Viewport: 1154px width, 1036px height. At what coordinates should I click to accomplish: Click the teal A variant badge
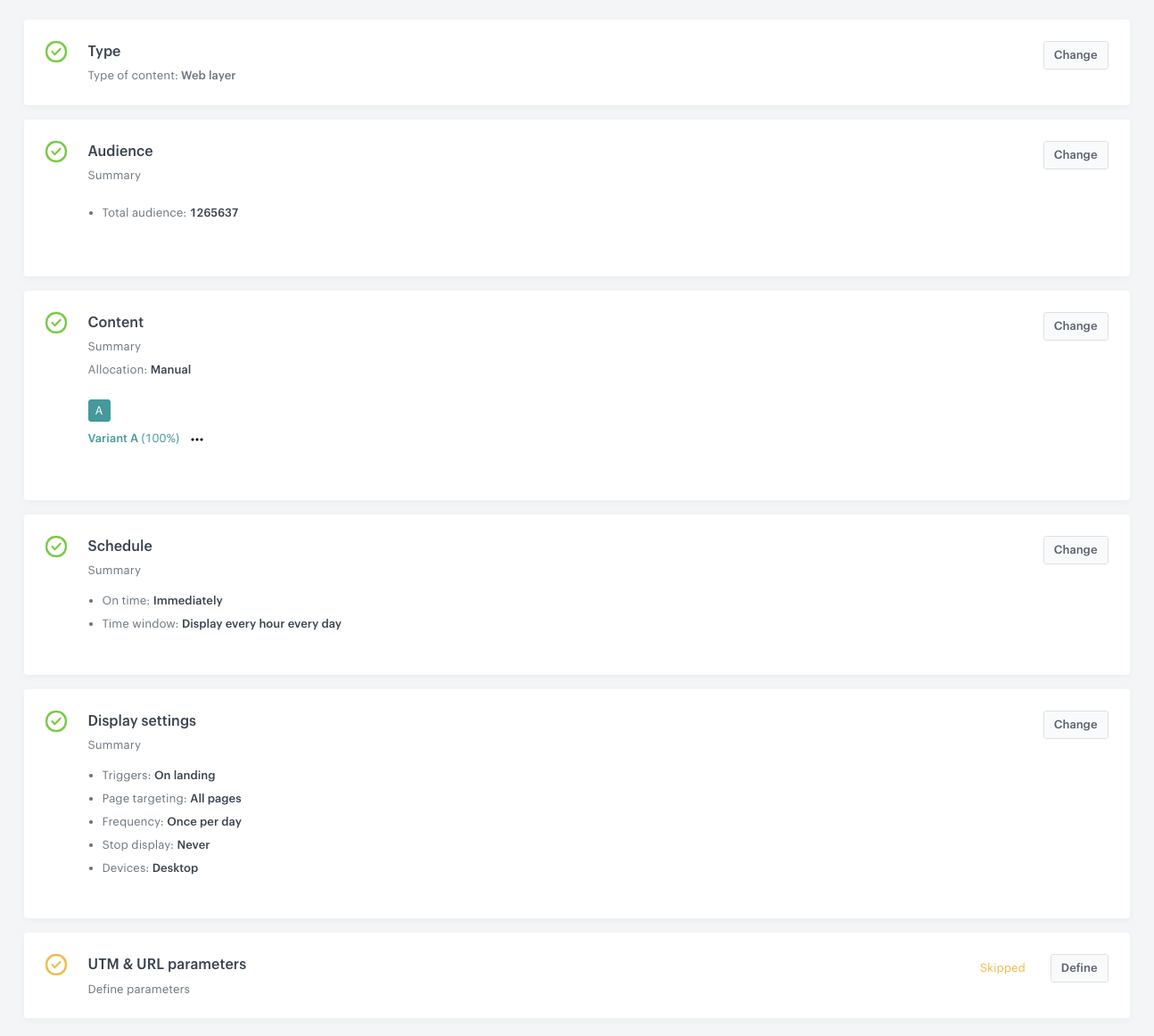coord(99,410)
